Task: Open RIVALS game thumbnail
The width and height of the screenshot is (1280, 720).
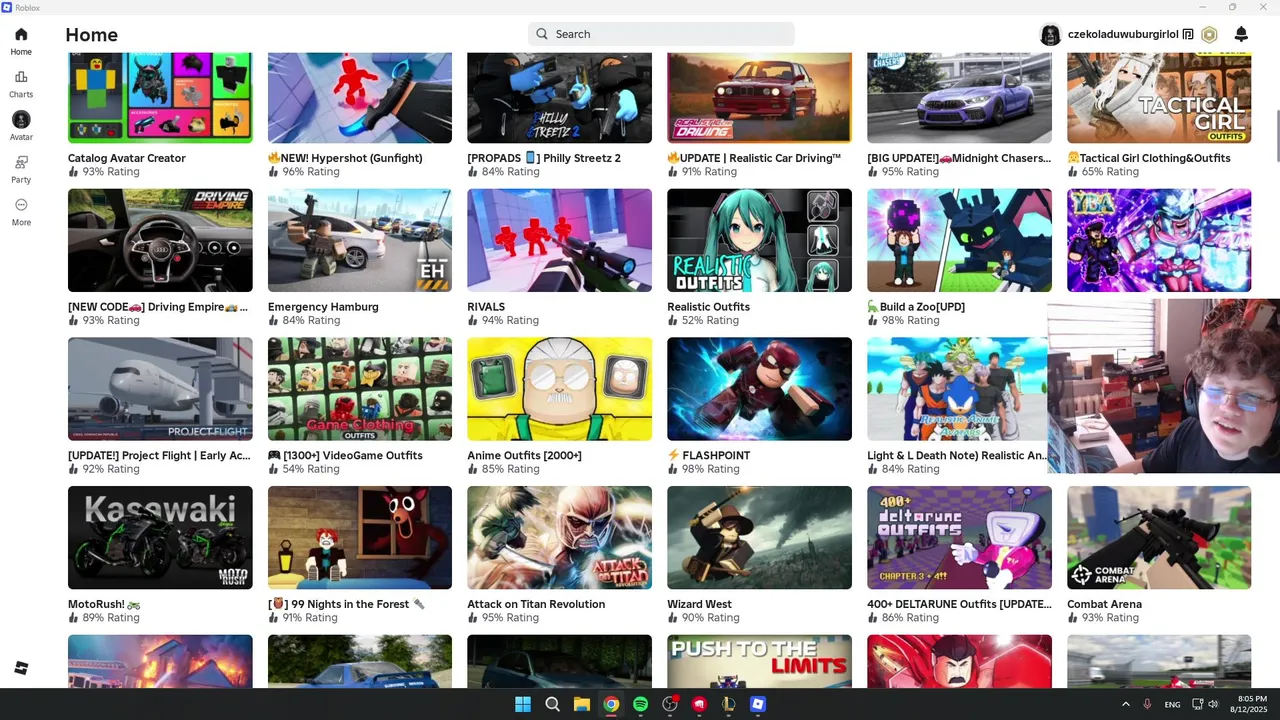Action: click(560, 240)
